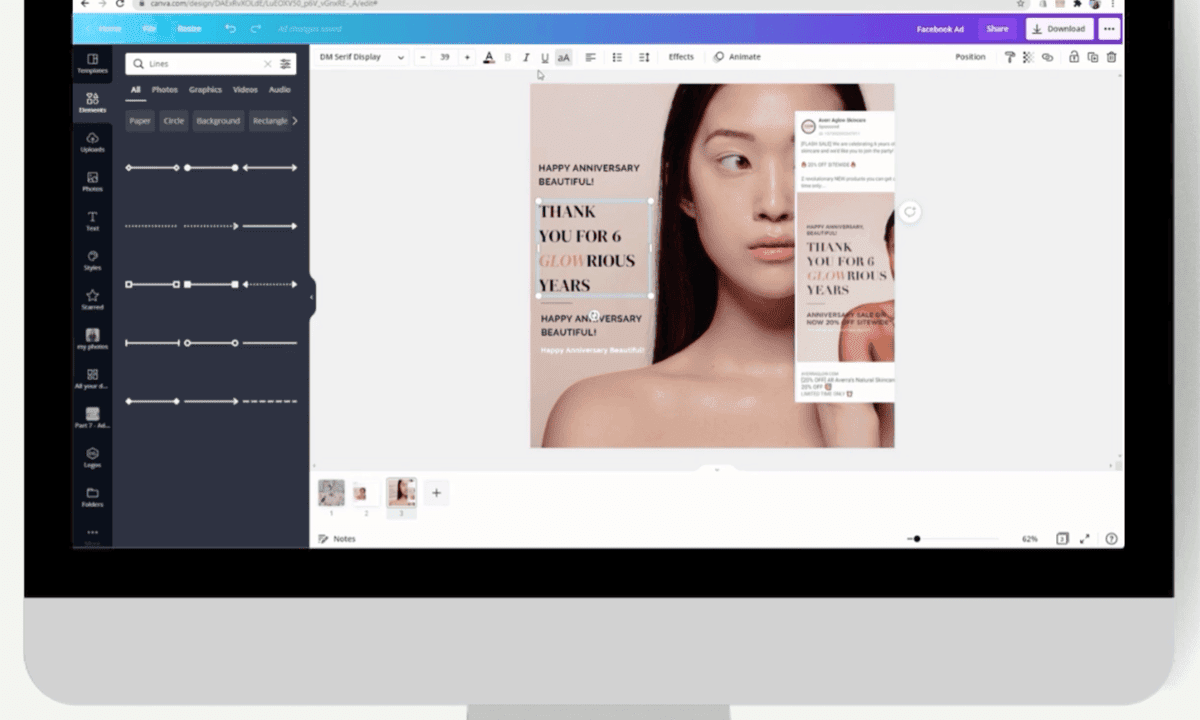Duplicate the selection with the copy icon
Image resolution: width=1200 pixels, height=720 pixels.
(1092, 57)
